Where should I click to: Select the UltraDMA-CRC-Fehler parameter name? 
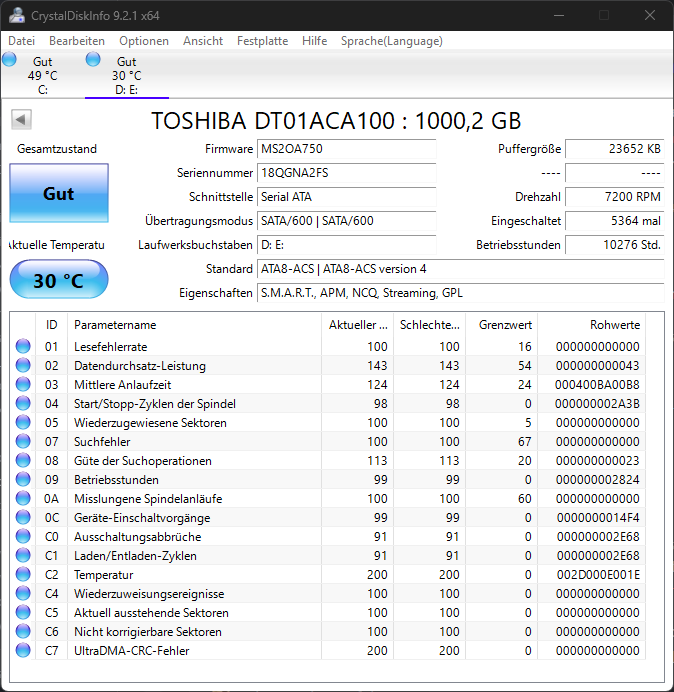click(x=132, y=651)
